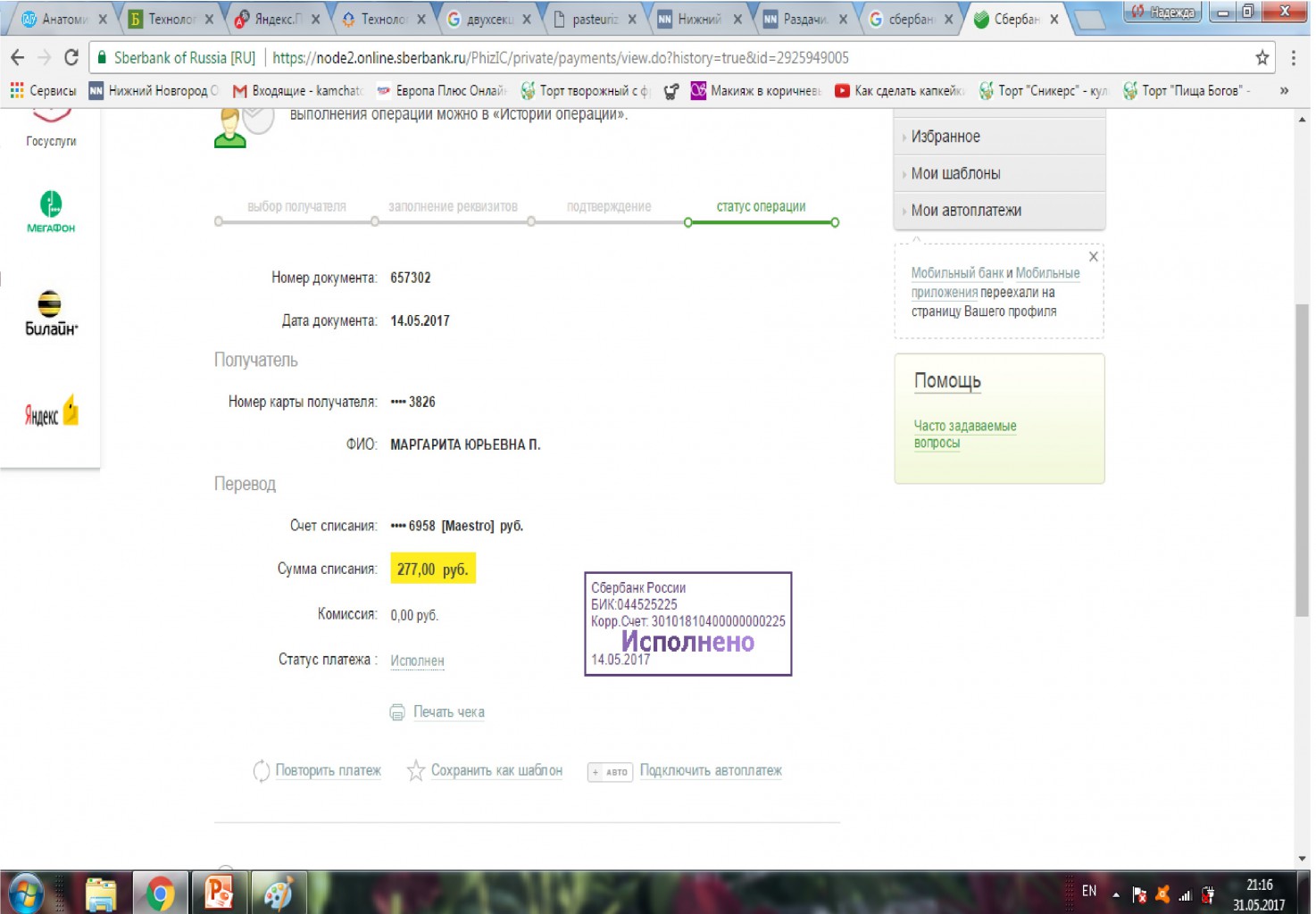
Task: Click the Повторить платеж link
Action: pos(328,770)
